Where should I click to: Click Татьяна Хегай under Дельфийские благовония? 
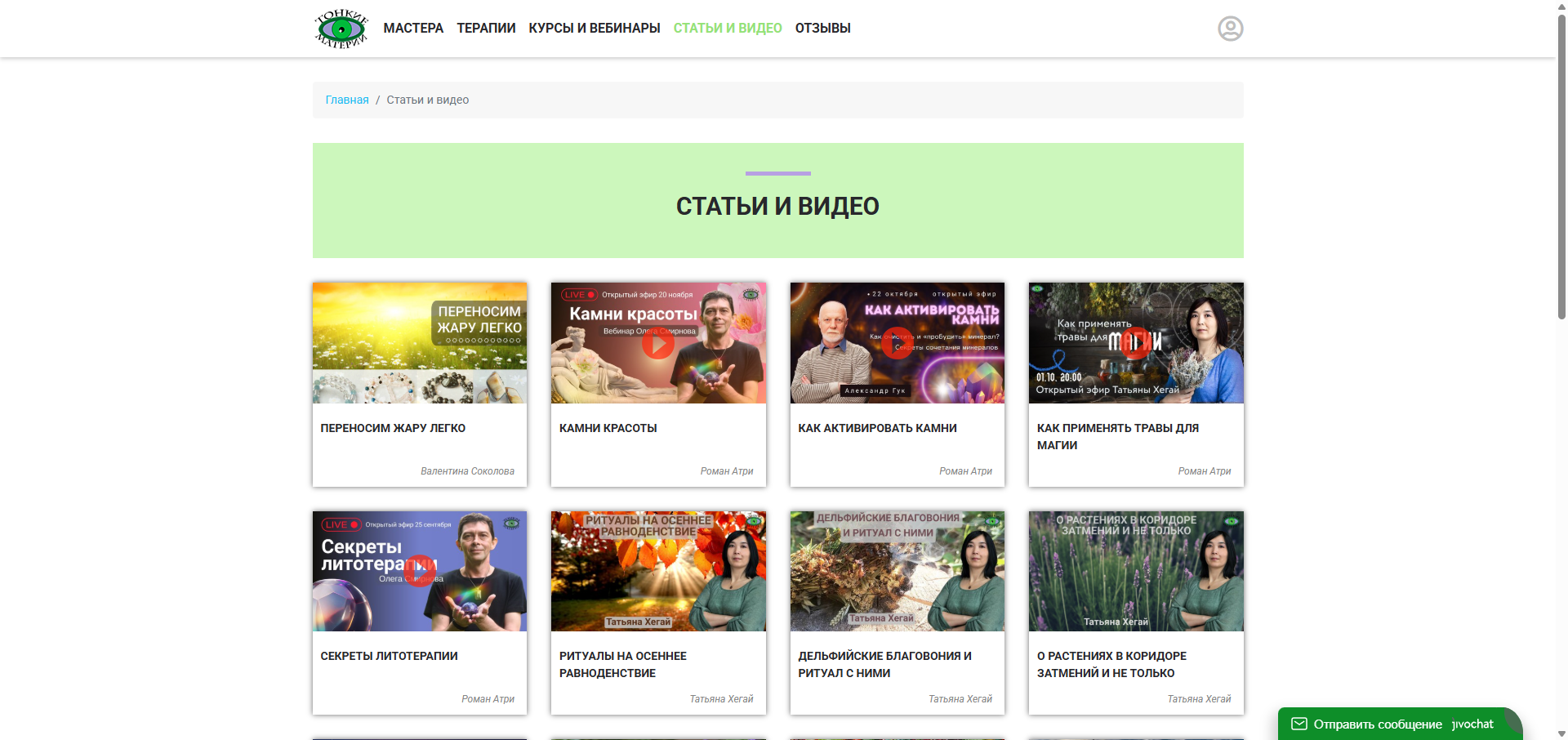coord(960,699)
